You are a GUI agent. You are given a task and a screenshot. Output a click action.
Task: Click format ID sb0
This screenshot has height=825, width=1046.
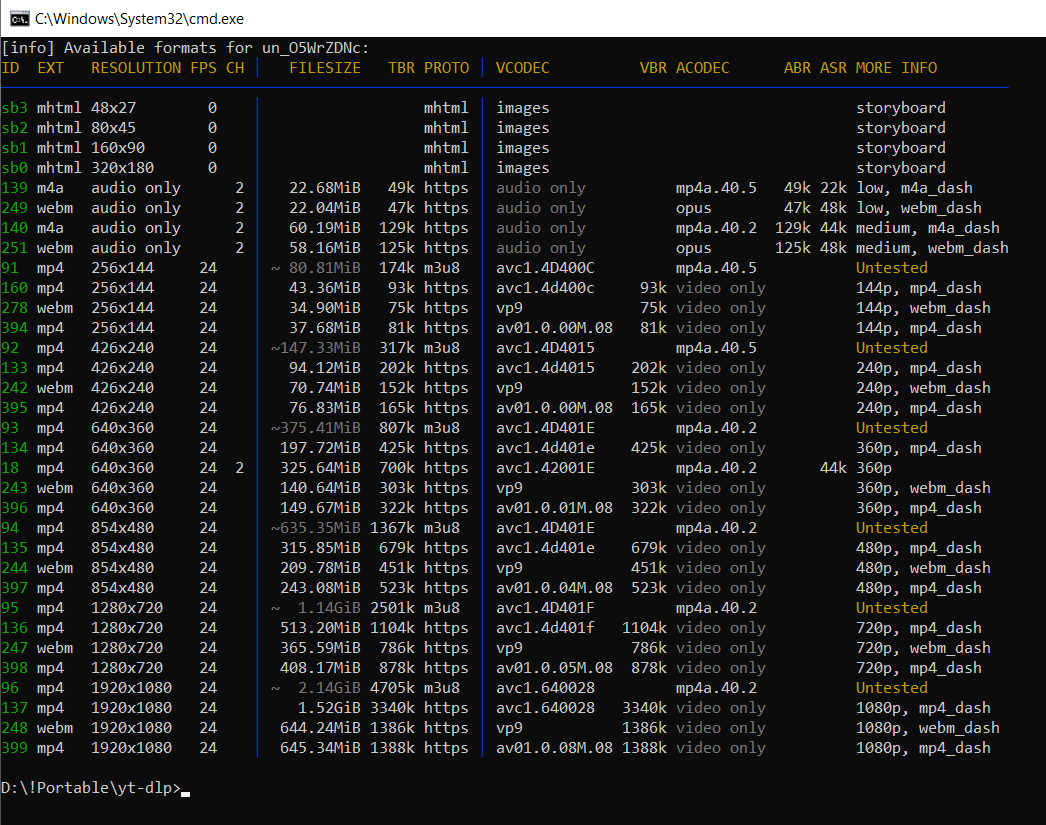coord(15,168)
